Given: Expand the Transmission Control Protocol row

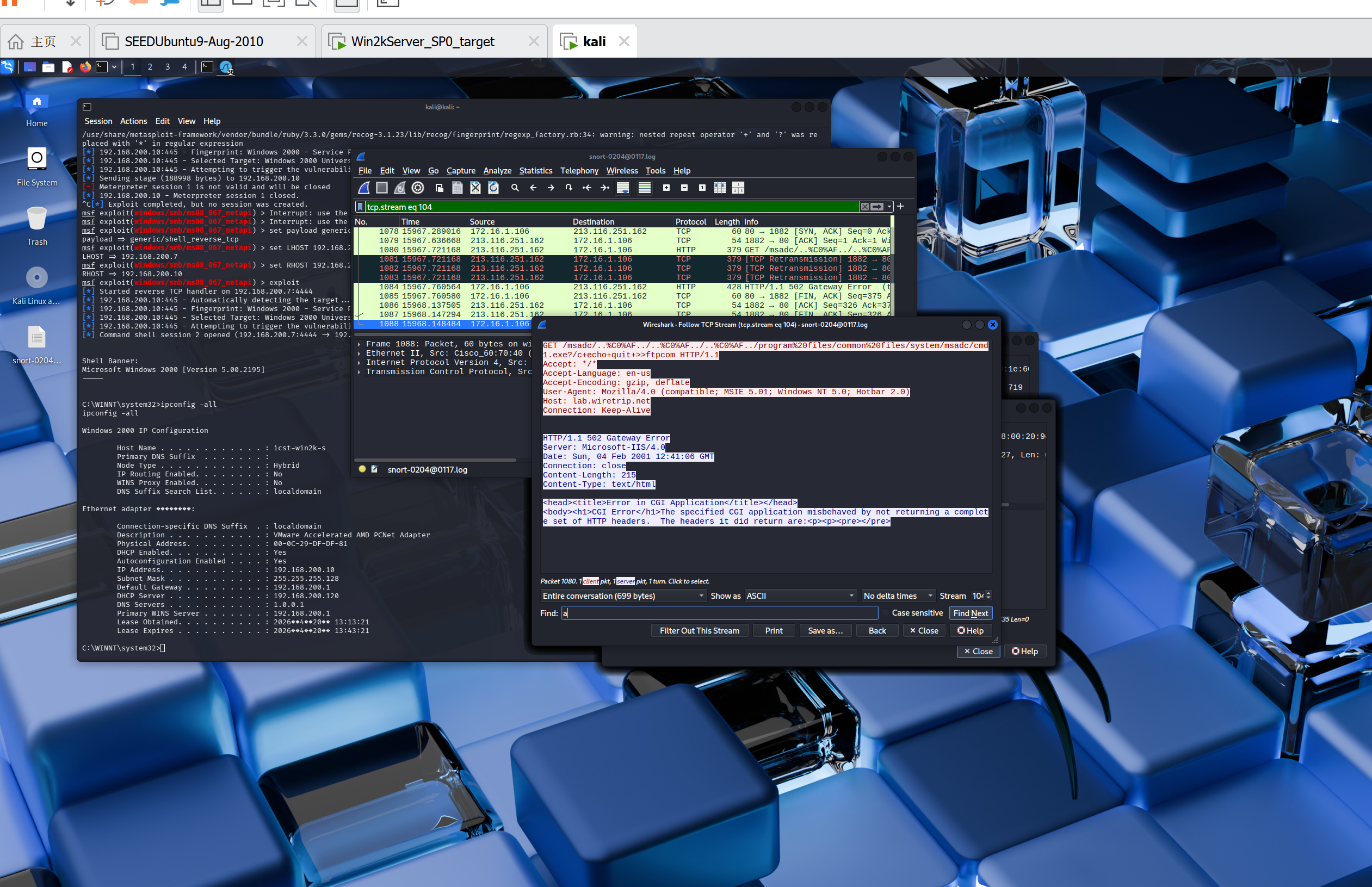Looking at the screenshot, I should (x=360, y=371).
